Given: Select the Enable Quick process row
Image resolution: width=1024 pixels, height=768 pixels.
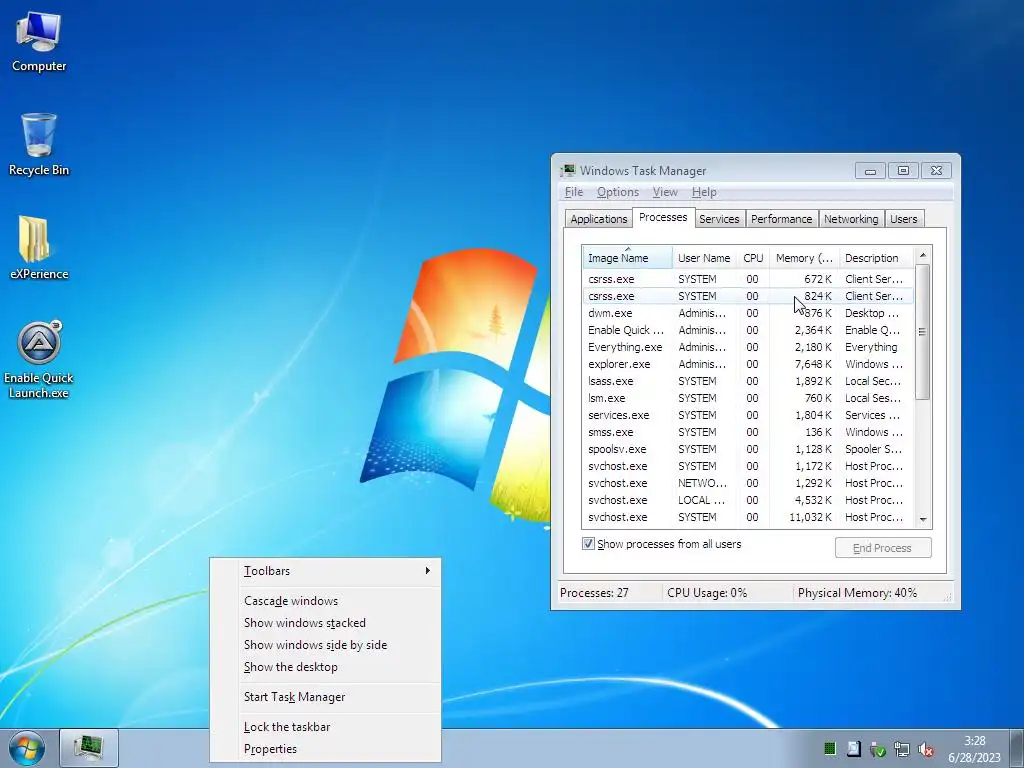Looking at the screenshot, I should pos(748,330).
